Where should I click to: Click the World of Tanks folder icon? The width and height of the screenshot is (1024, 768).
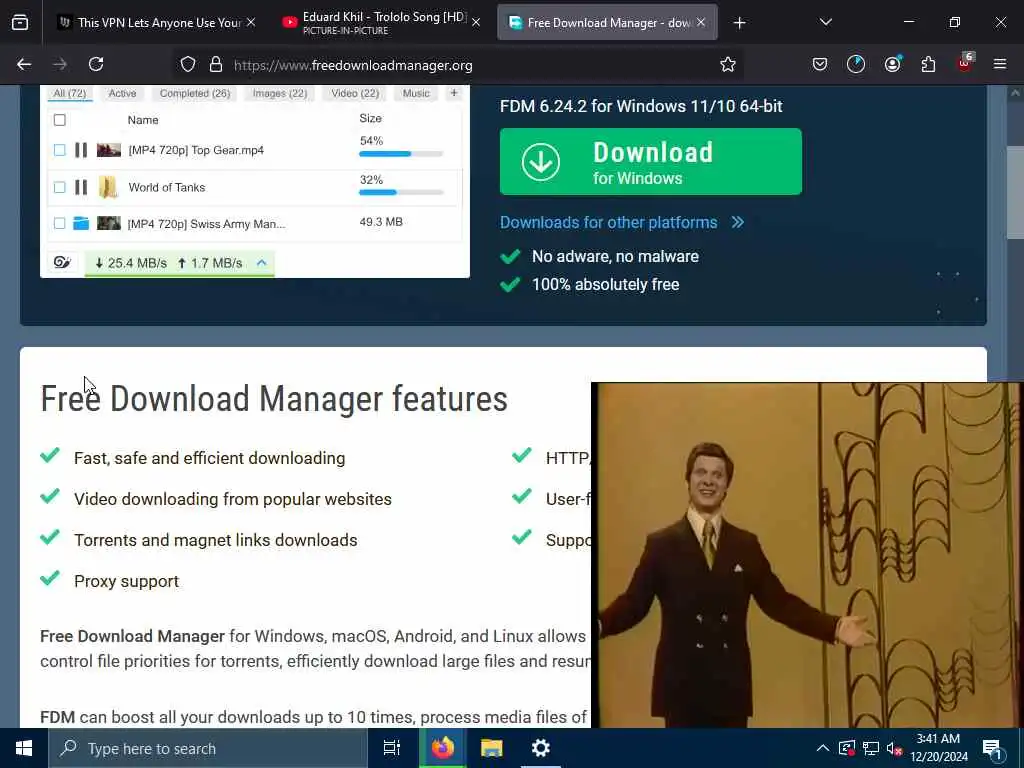(x=108, y=187)
